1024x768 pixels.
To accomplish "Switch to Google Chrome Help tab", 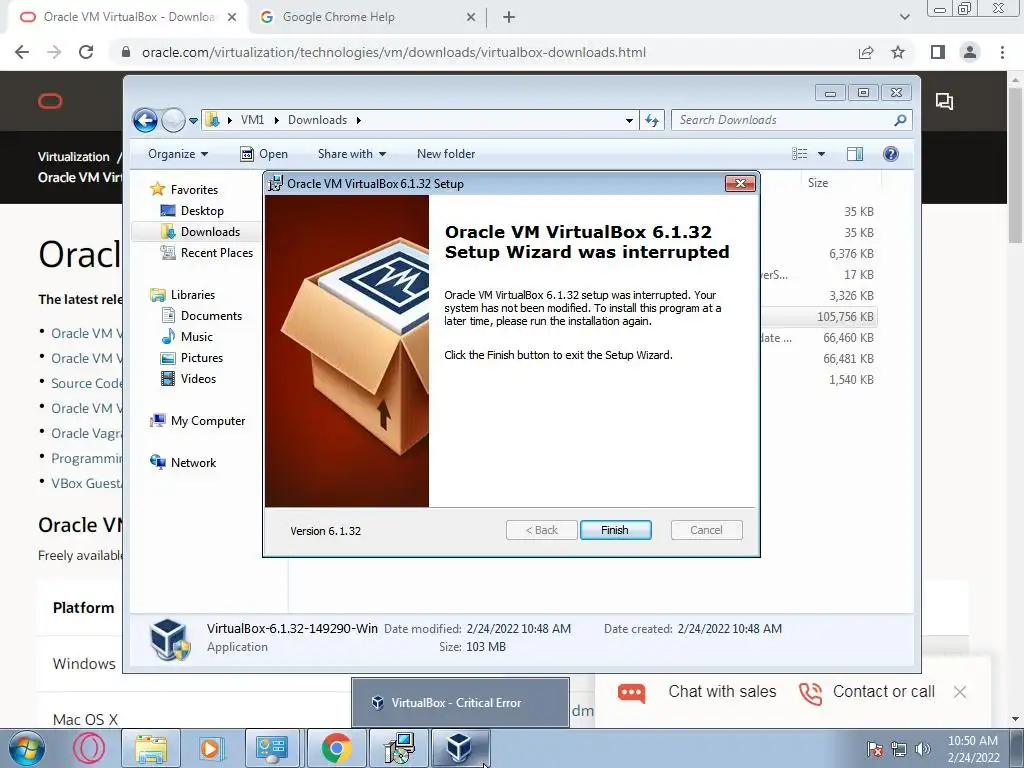I will 368,17.
